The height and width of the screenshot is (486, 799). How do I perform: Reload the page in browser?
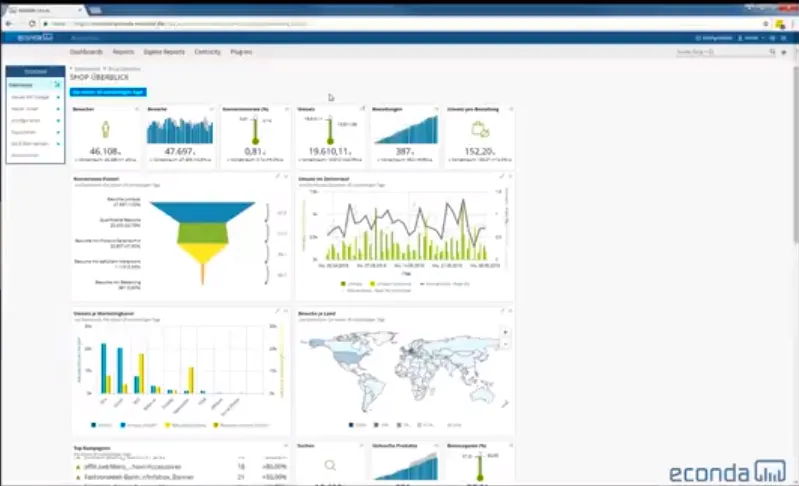[x=32, y=23]
